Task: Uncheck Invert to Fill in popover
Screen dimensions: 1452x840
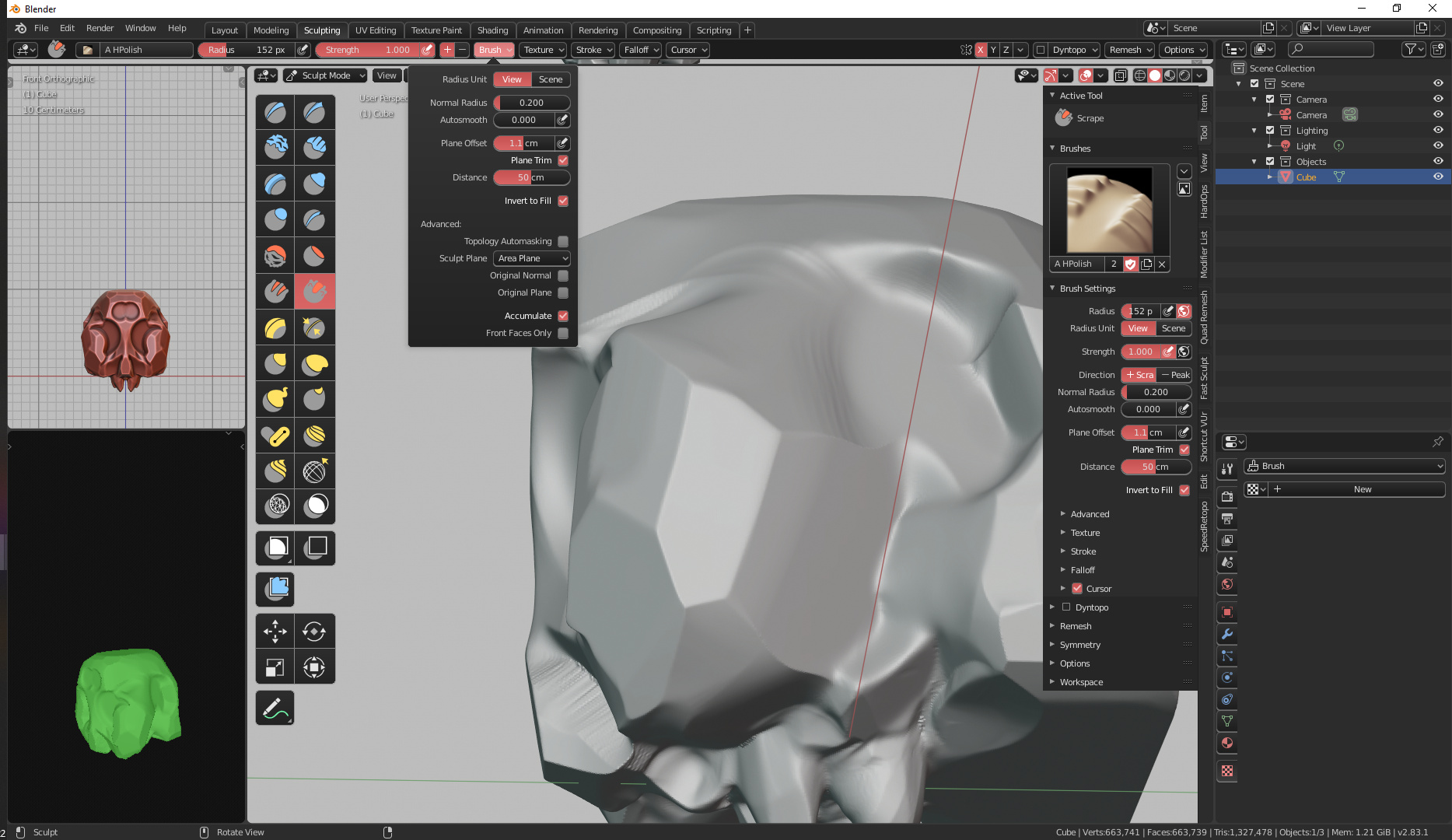Action: [563, 201]
